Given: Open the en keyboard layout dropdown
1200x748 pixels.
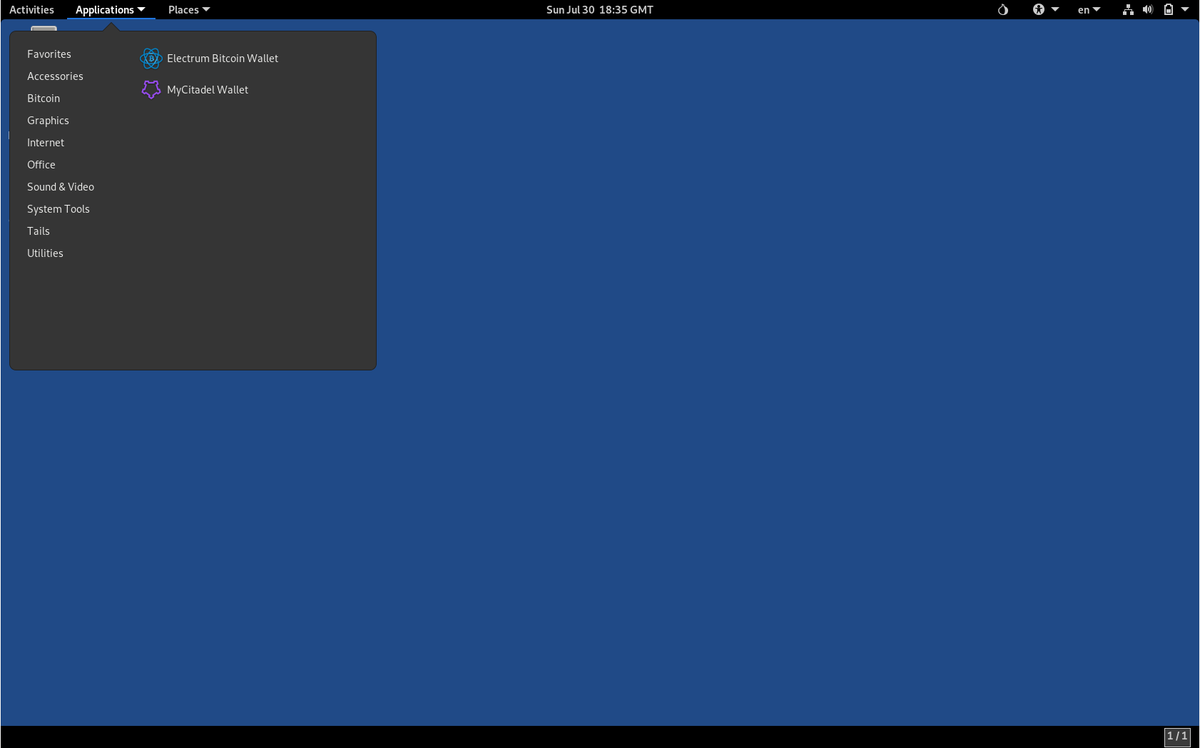Looking at the screenshot, I should point(1088,10).
